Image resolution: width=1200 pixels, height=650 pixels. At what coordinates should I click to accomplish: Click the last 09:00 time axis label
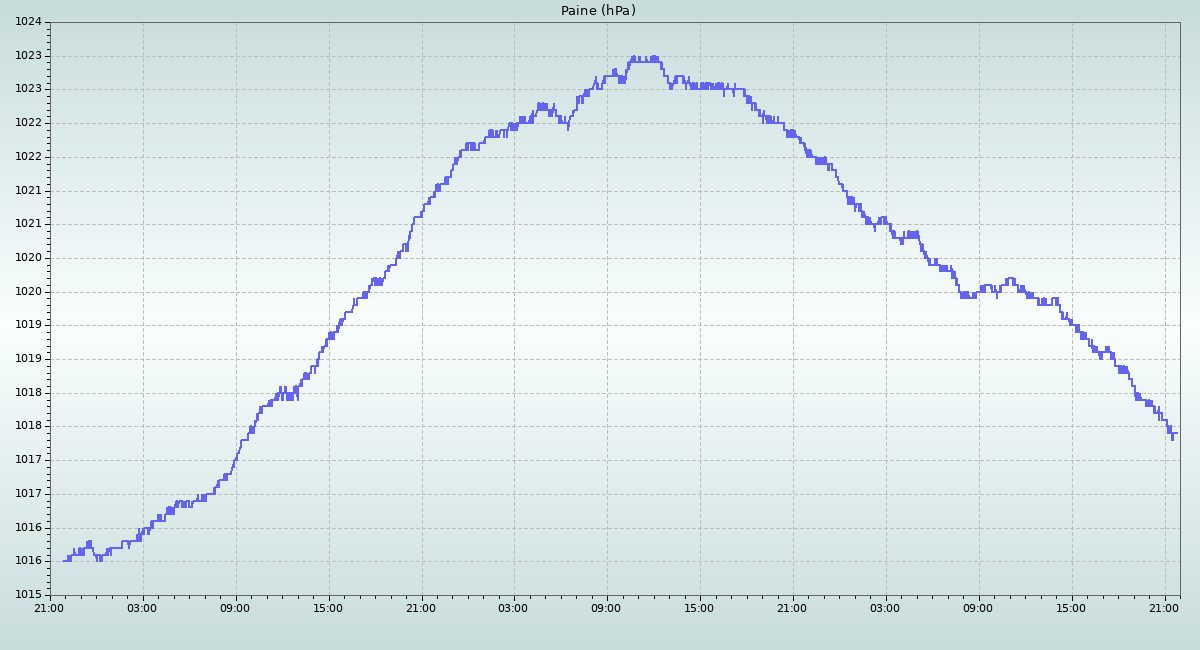point(979,607)
